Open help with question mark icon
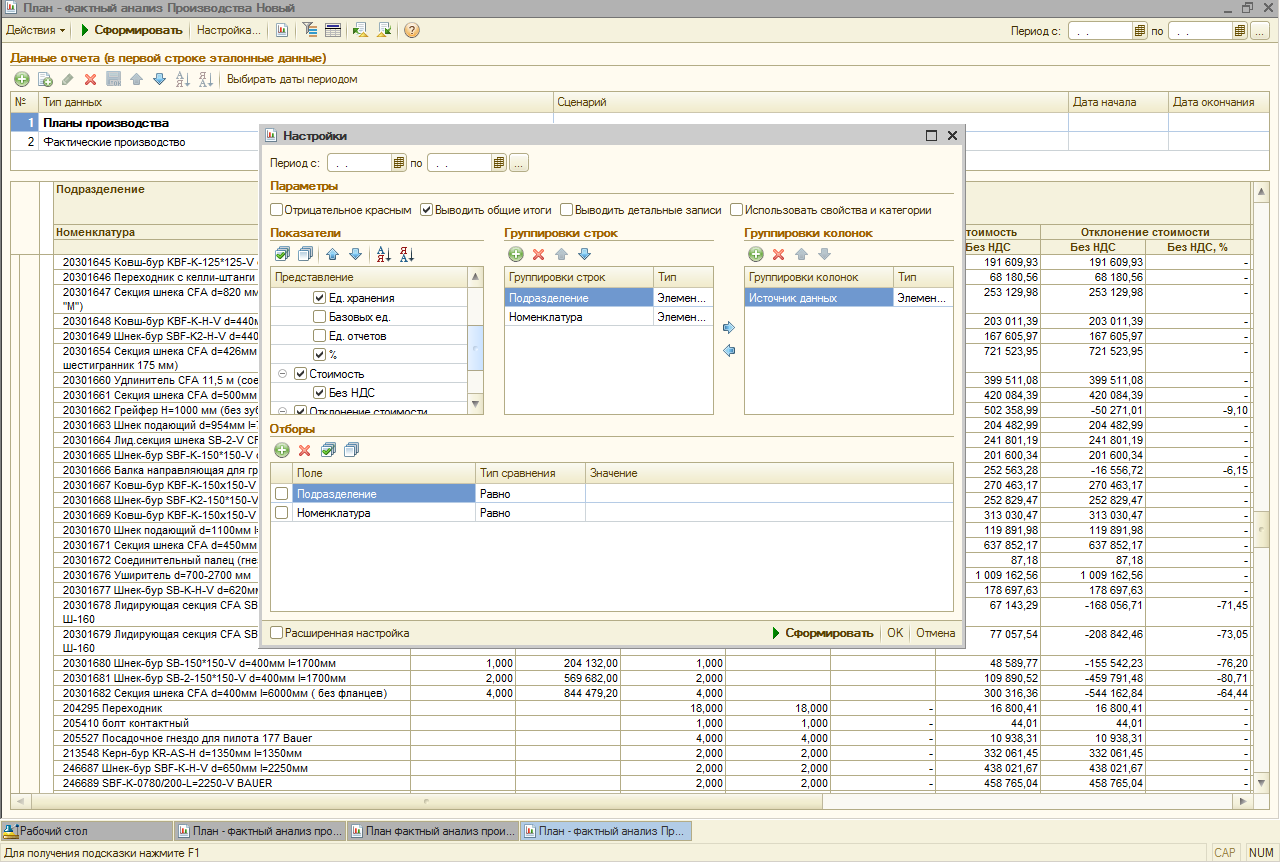 point(411,30)
